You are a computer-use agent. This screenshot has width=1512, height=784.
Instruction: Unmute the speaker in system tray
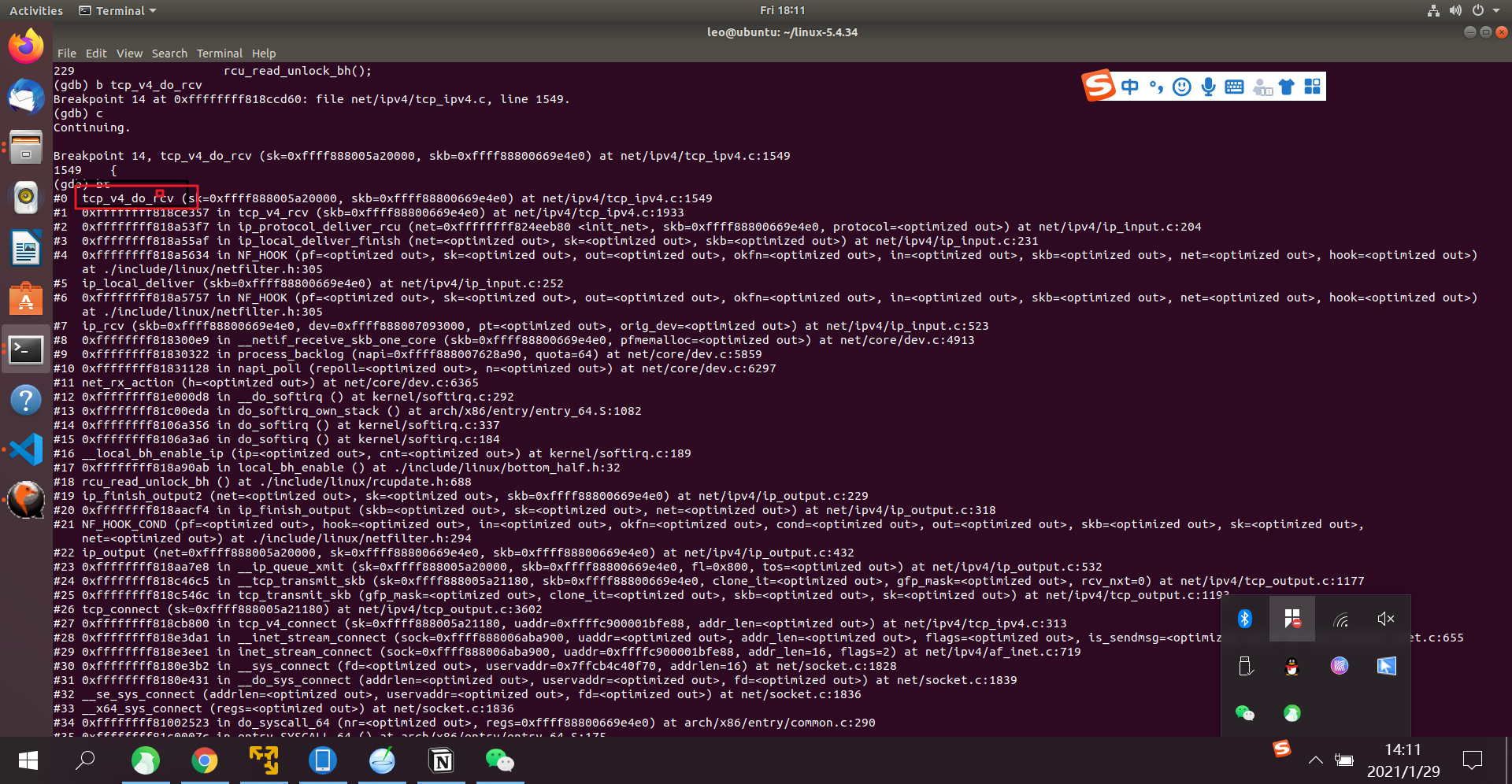pos(1386,619)
